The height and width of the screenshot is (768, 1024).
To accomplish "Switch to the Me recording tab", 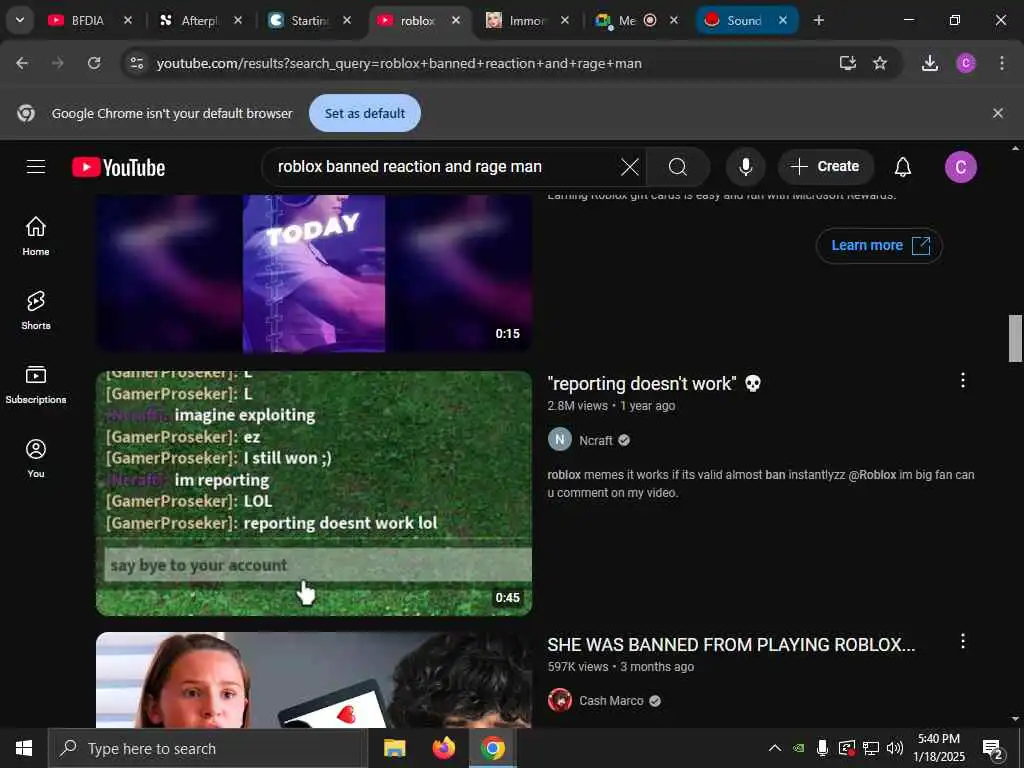I will click(628, 21).
